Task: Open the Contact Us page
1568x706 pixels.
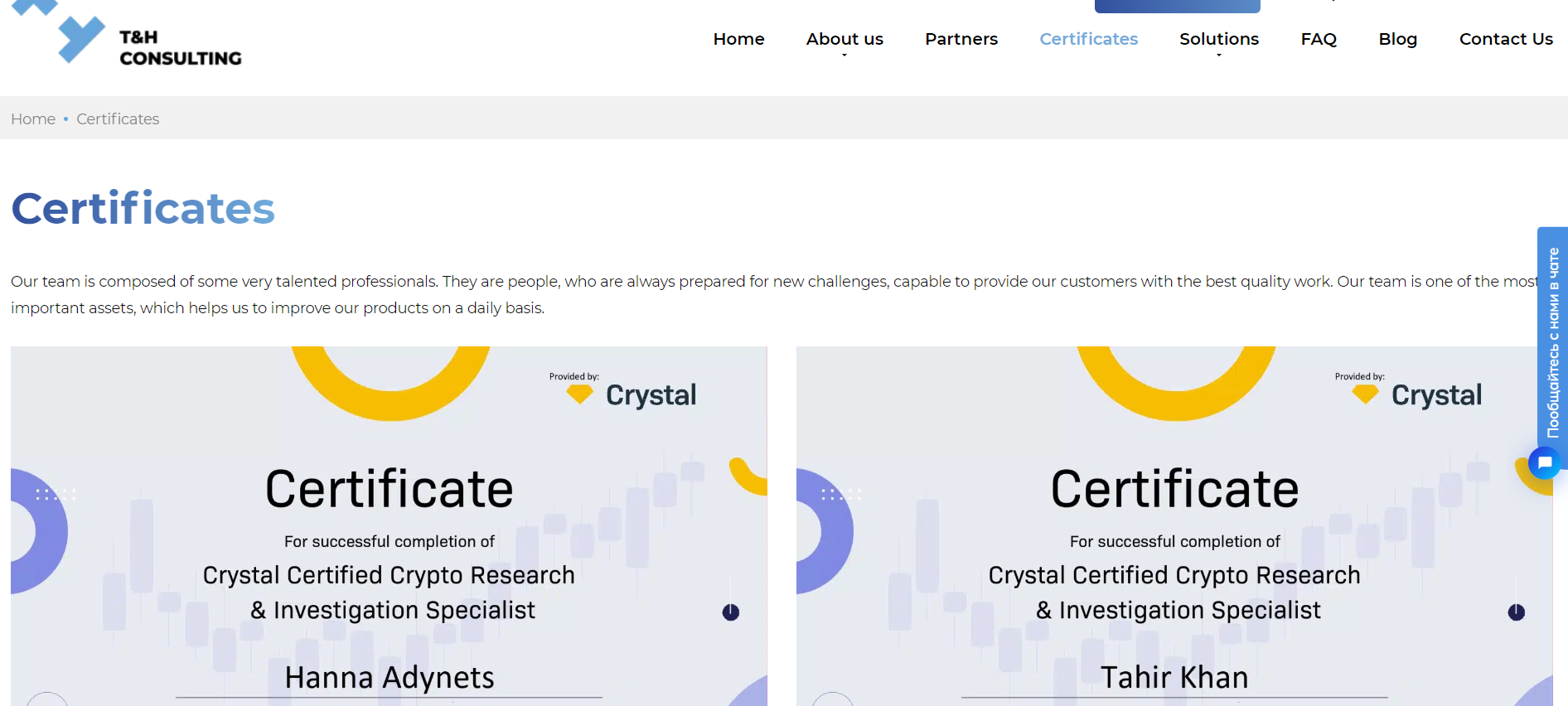Action: [1505, 39]
